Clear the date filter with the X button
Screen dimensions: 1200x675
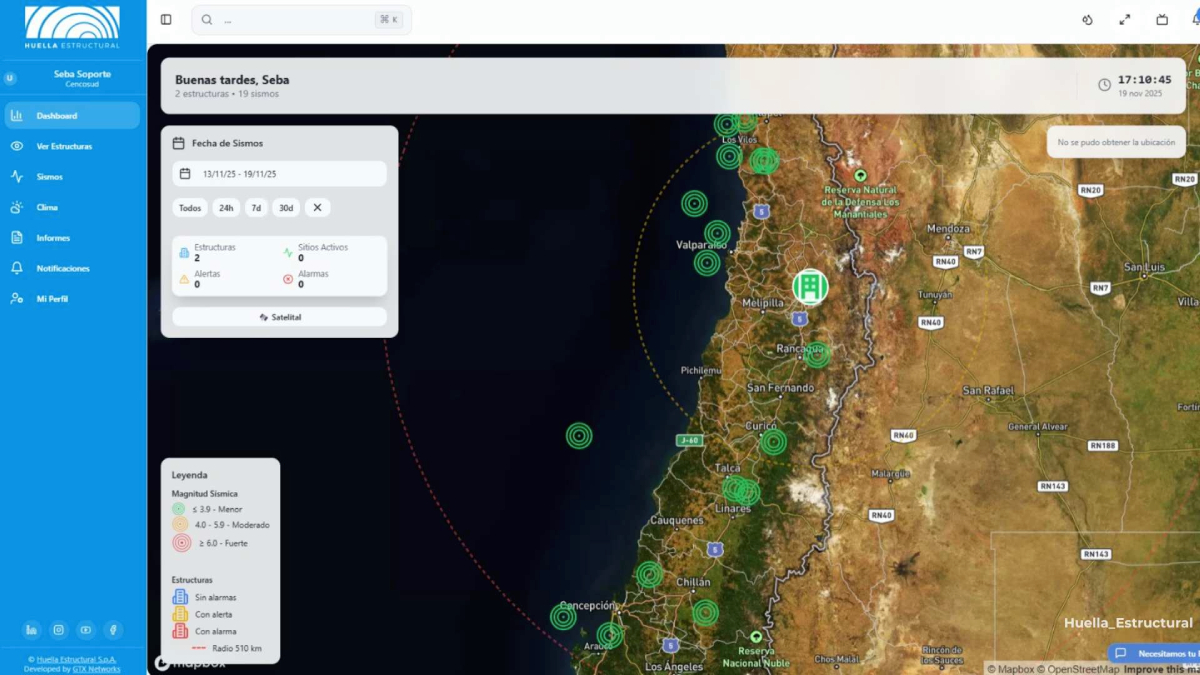point(317,208)
